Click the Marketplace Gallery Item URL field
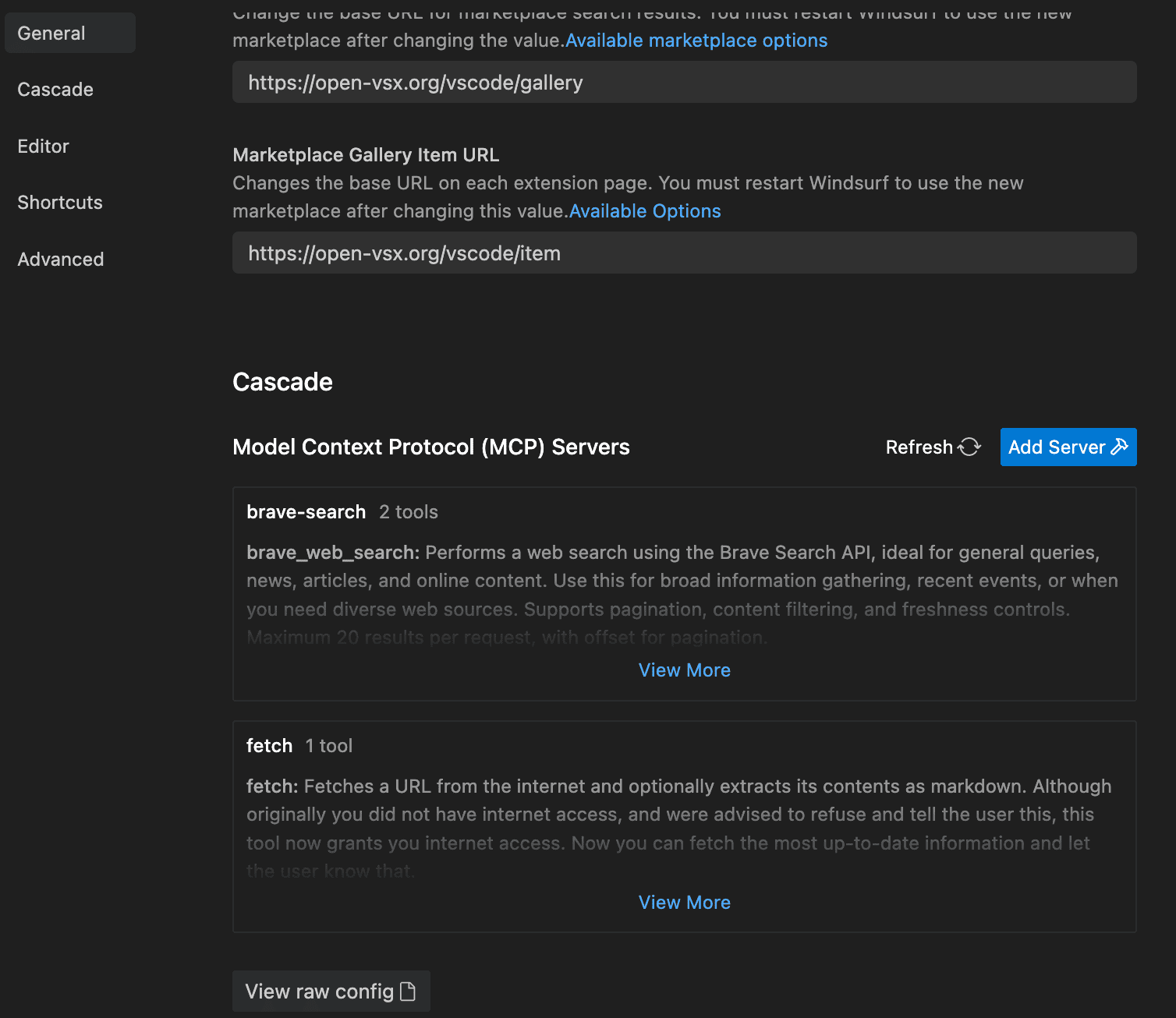 point(684,253)
